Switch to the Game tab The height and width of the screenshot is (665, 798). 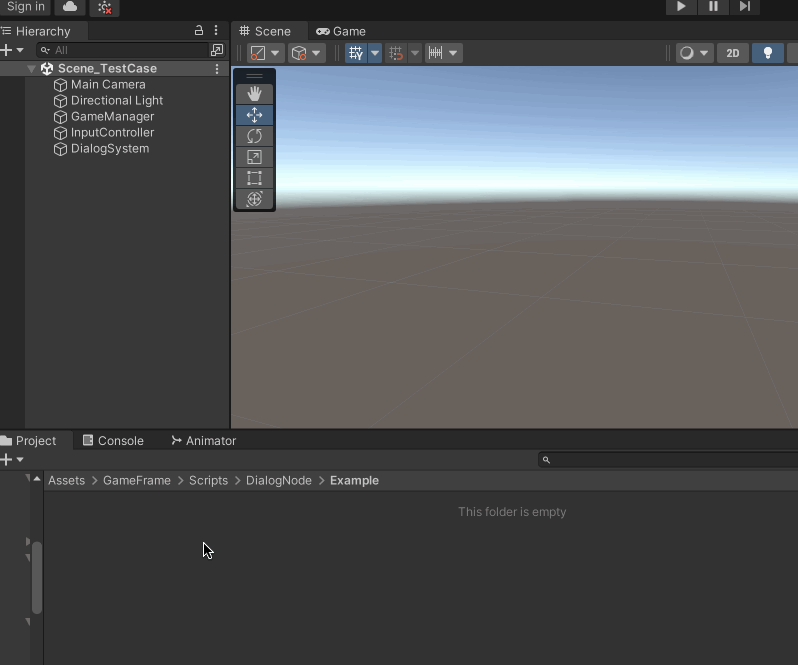[x=341, y=31]
